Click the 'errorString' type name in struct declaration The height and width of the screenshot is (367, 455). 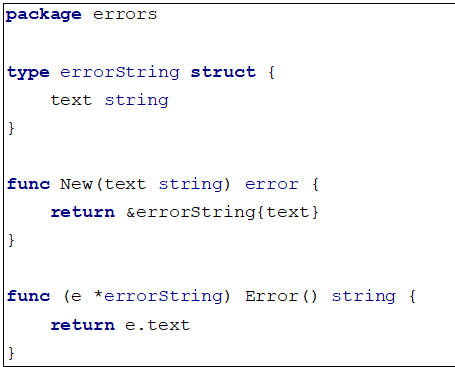click(120, 72)
